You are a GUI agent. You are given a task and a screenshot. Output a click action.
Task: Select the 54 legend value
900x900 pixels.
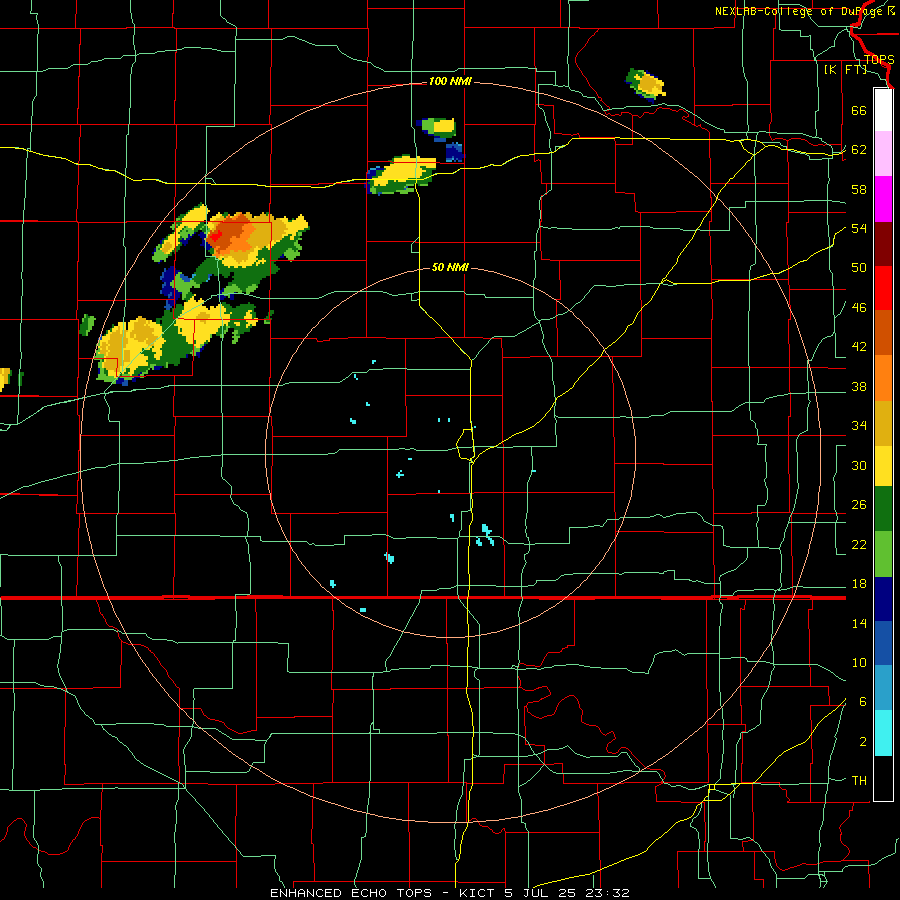pyautogui.click(x=859, y=228)
